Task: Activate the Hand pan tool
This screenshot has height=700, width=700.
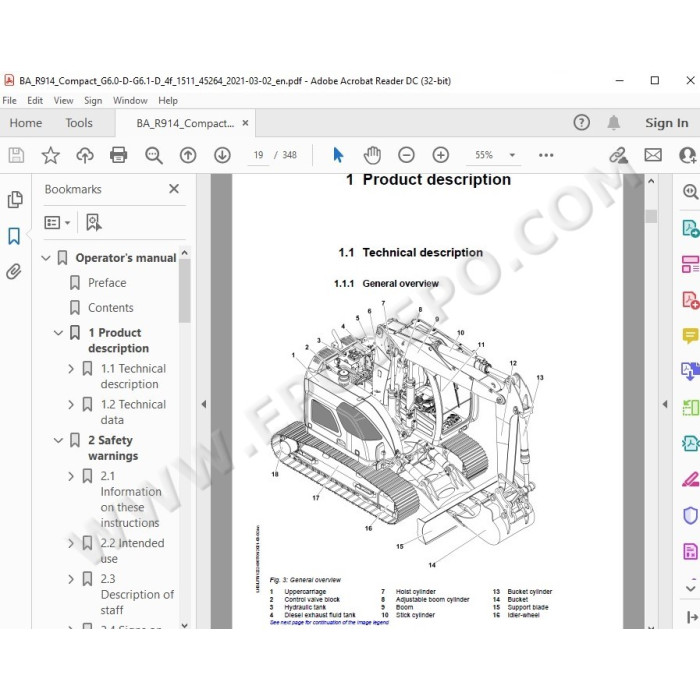Action: click(372, 155)
